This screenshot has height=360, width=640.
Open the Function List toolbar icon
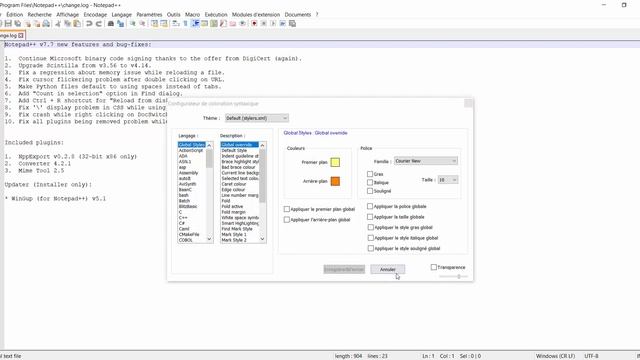pyautogui.click(x=223, y=24)
